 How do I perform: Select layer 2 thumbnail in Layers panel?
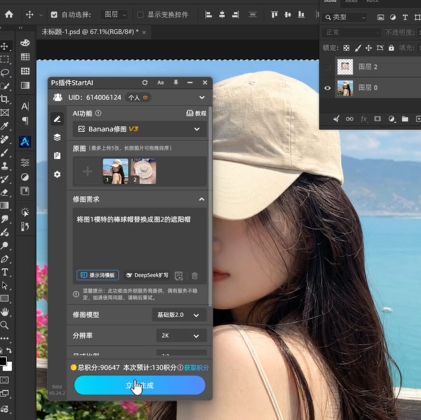click(345, 67)
